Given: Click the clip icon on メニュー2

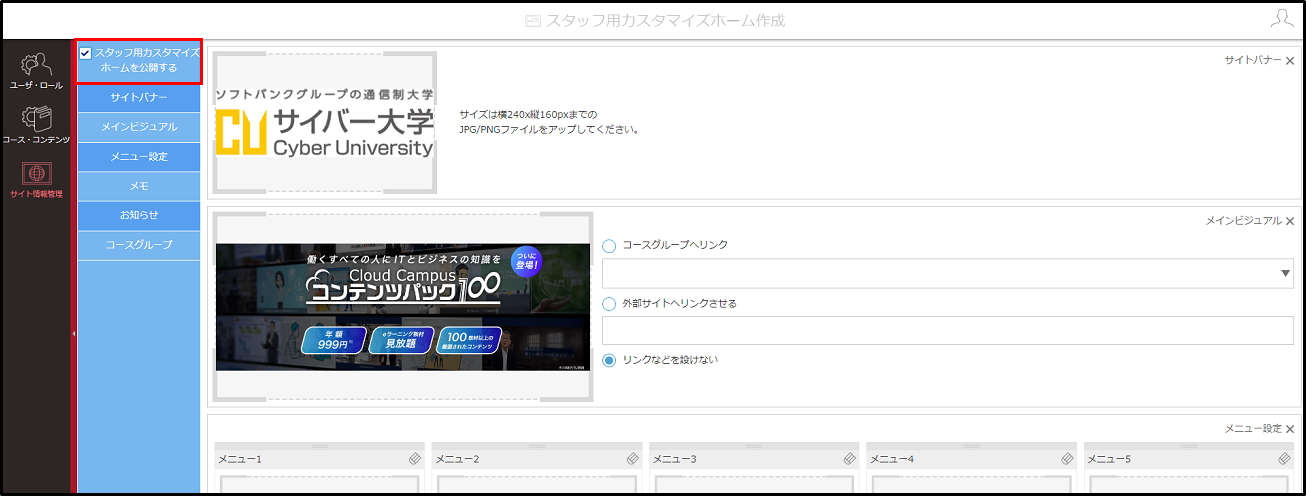Looking at the screenshot, I should pos(633,459).
